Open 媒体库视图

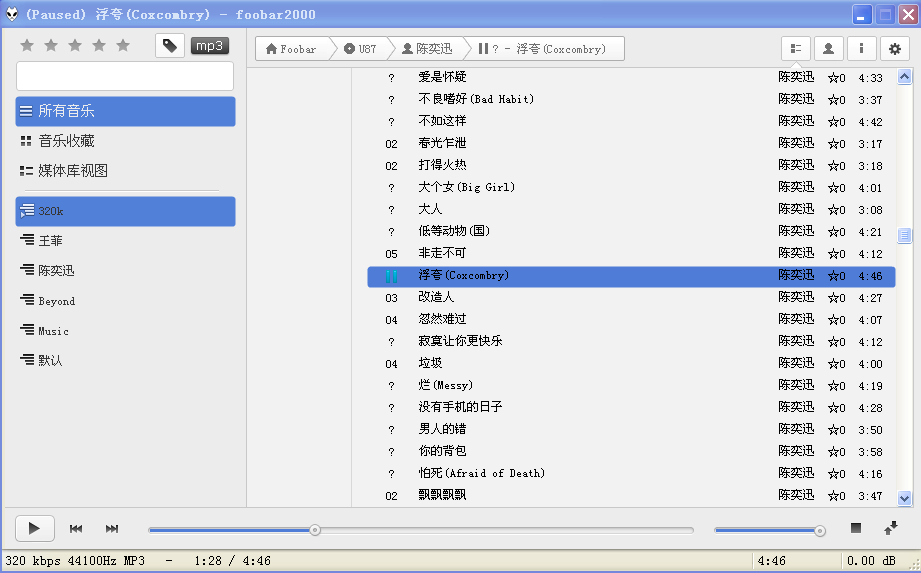125,171
